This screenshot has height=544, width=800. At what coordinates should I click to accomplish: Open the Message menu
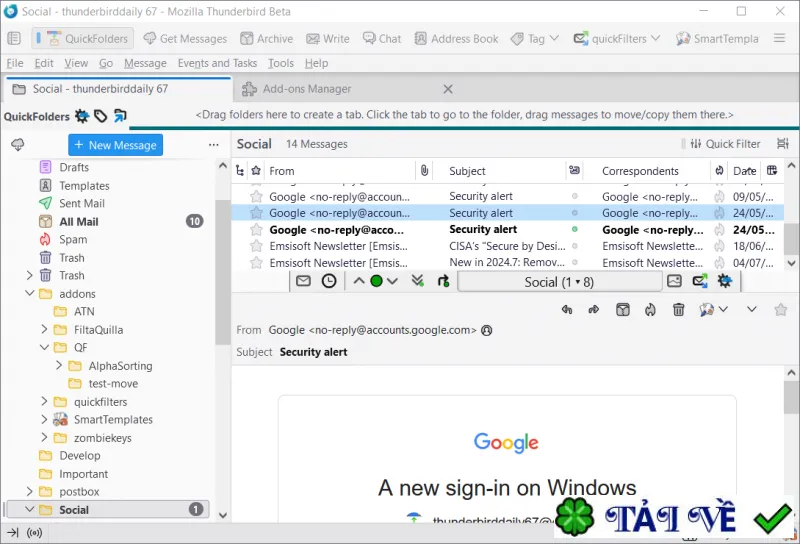point(145,63)
